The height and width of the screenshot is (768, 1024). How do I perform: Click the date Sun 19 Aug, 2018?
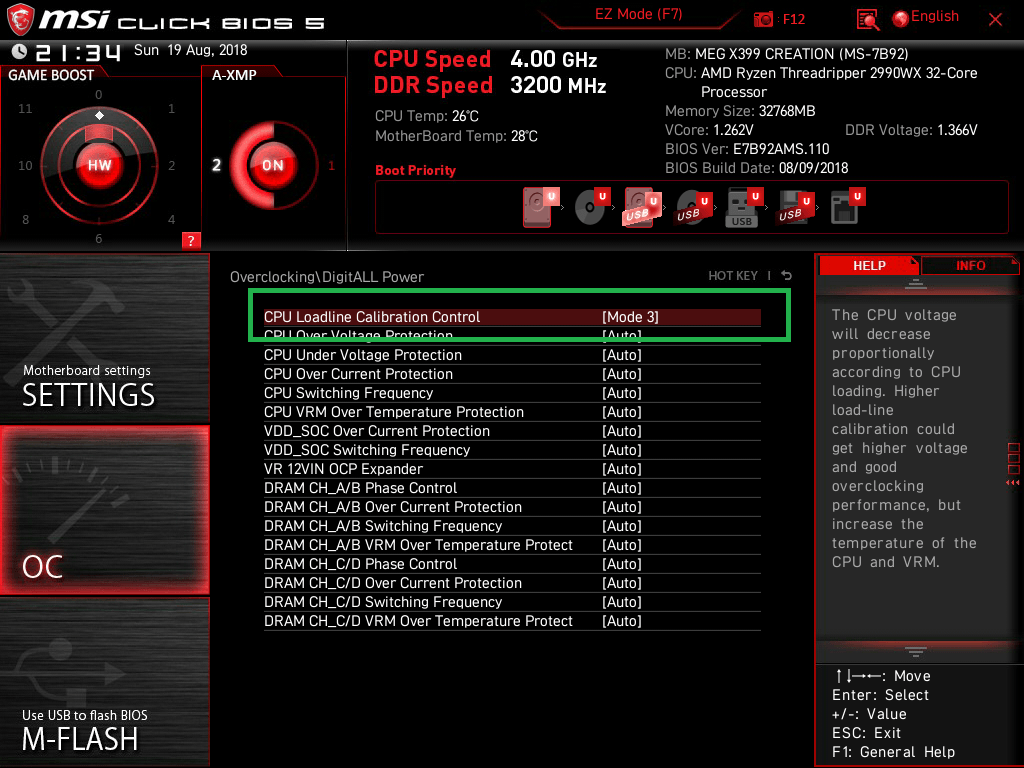tap(190, 50)
